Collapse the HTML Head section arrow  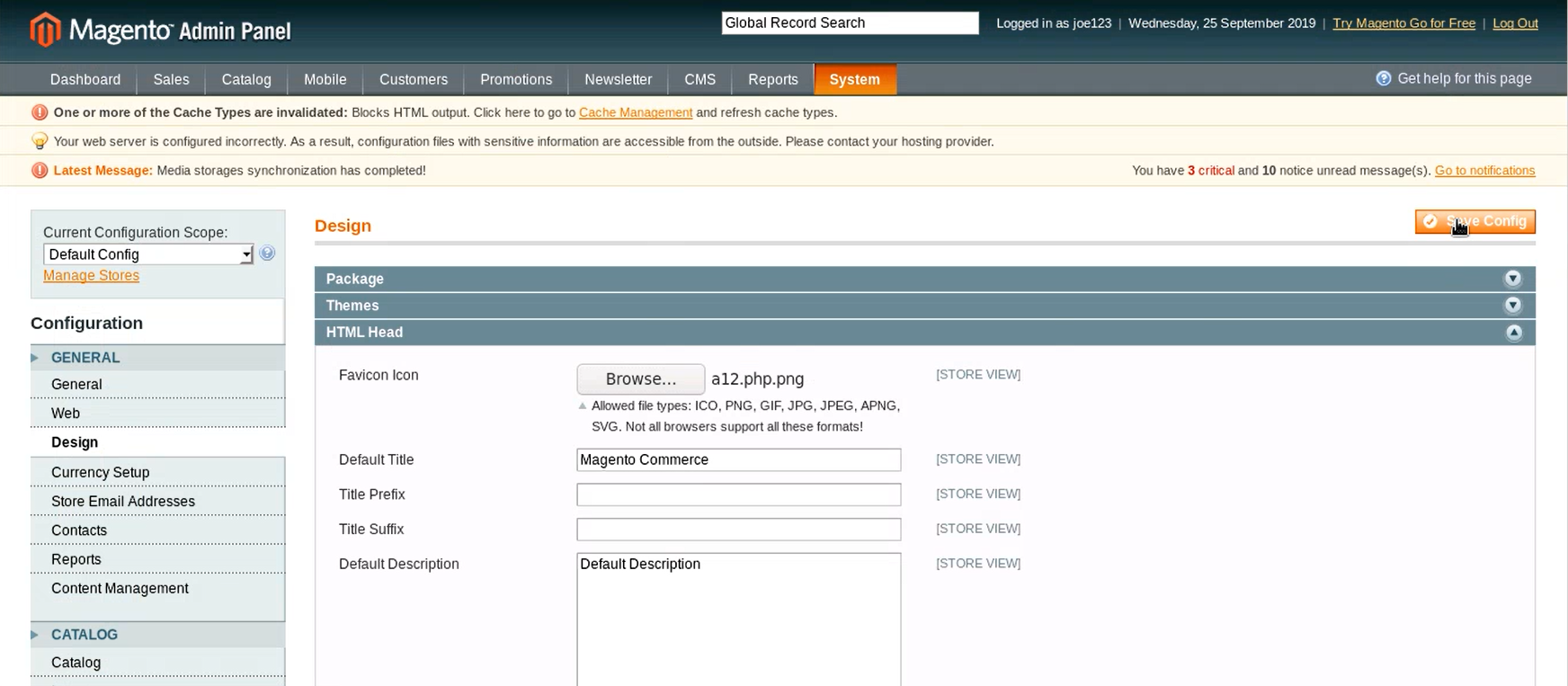coord(1513,333)
